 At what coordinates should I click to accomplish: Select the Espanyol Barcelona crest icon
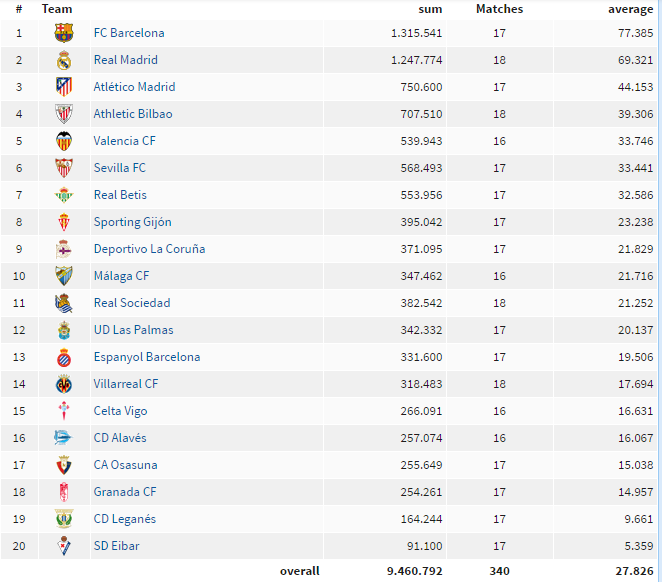64,357
